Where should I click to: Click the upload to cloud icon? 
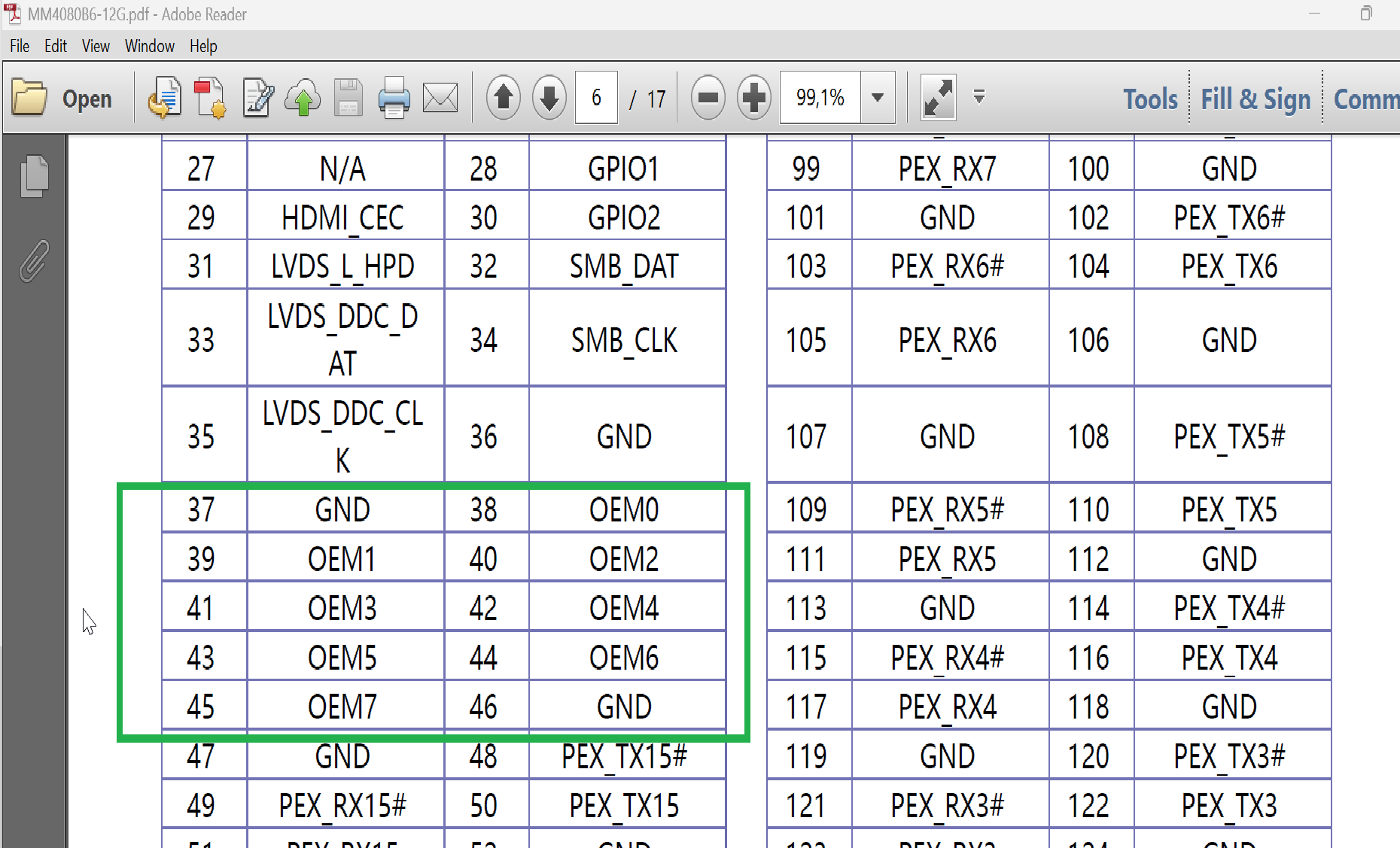coord(303,98)
